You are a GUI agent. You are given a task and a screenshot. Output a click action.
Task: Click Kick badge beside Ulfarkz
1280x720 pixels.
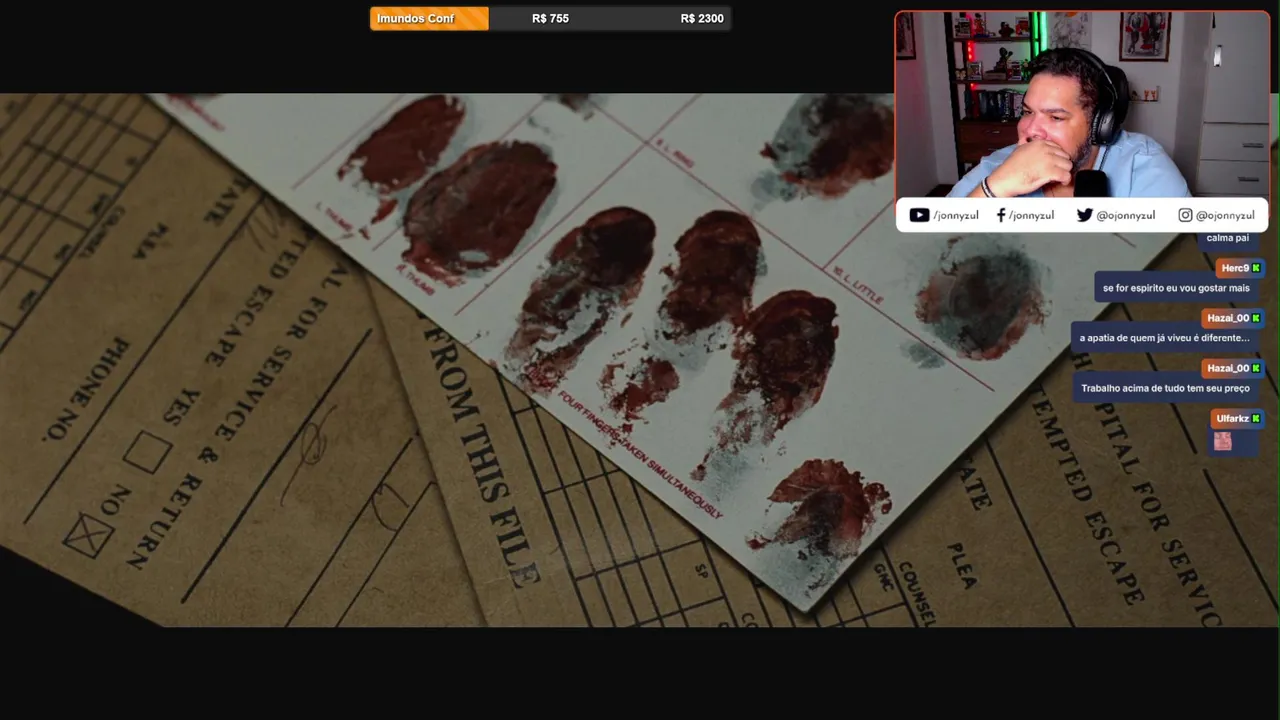click(1256, 418)
